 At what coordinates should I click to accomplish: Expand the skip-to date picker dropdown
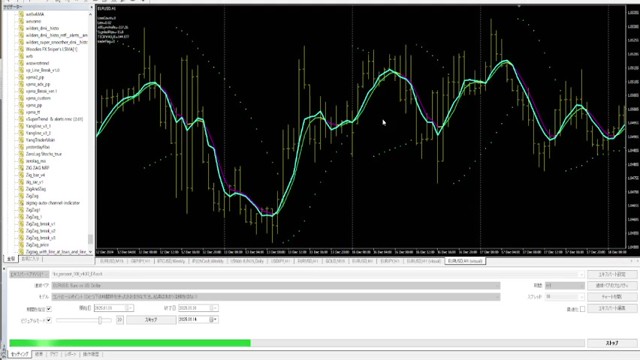[214, 320]
